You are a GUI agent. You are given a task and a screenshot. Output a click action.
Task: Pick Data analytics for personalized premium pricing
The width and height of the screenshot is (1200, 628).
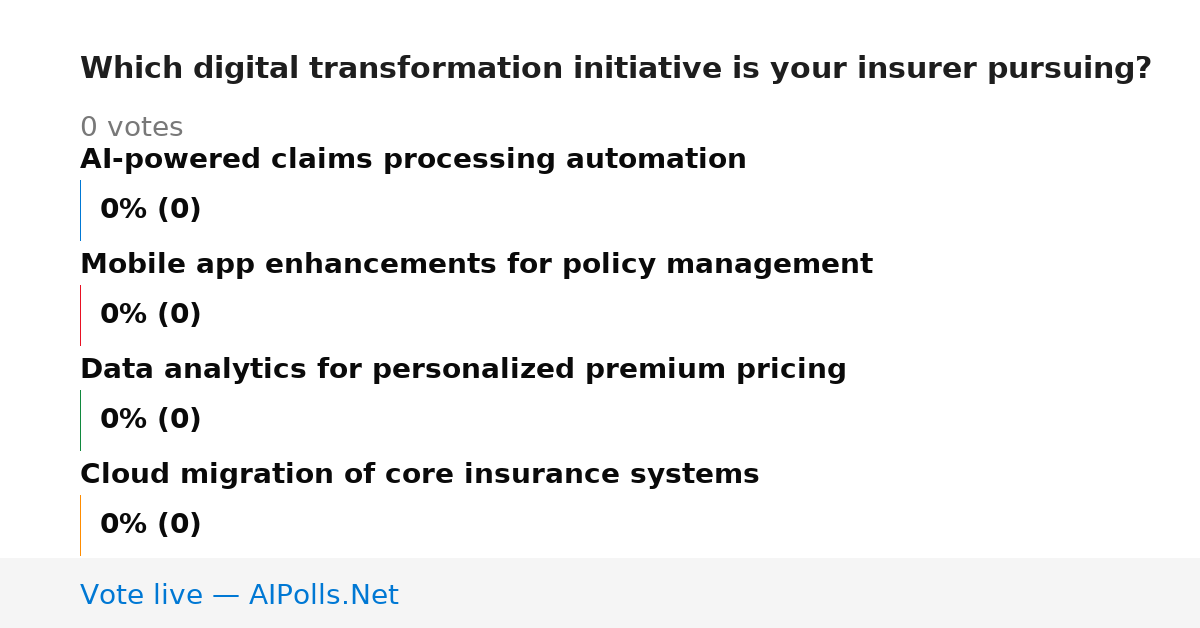pyautogui.click(x=463, y=370)
